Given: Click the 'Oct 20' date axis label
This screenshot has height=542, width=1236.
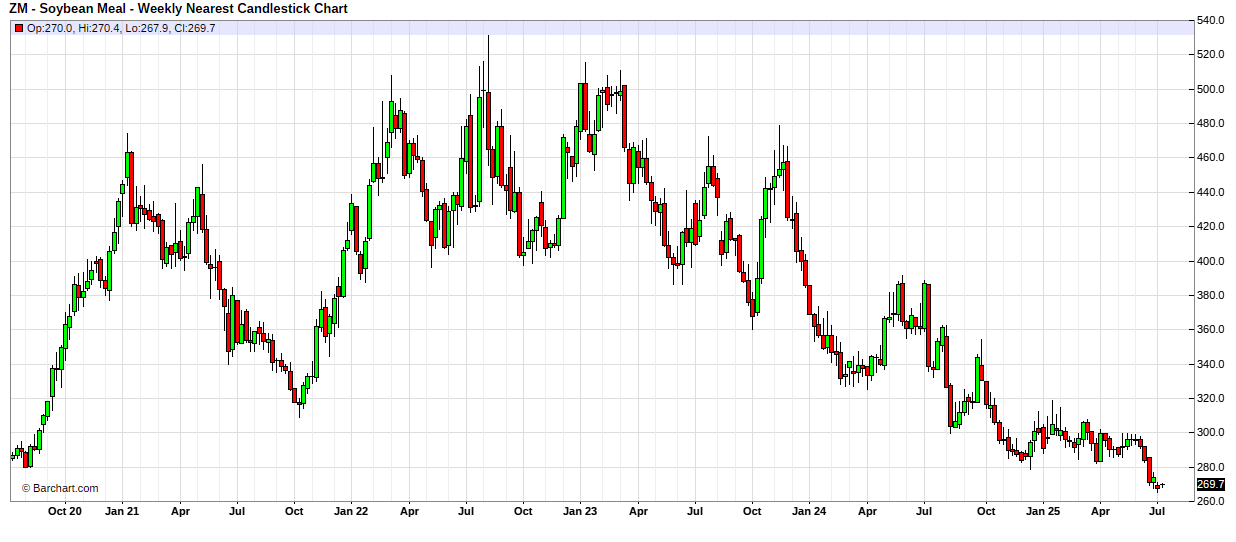Looking at the screenshot, I should 65,511.
